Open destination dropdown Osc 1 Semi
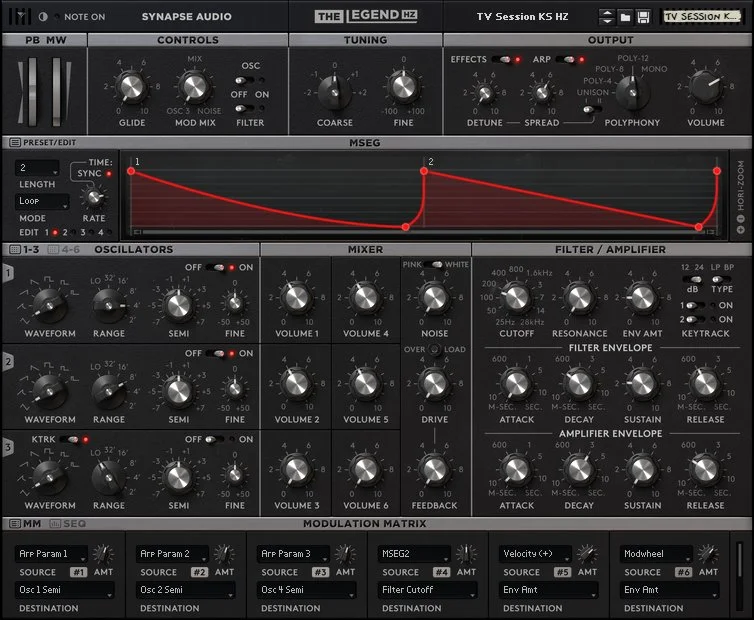Screen dimensions: 754x620 [x=64, y=590]
